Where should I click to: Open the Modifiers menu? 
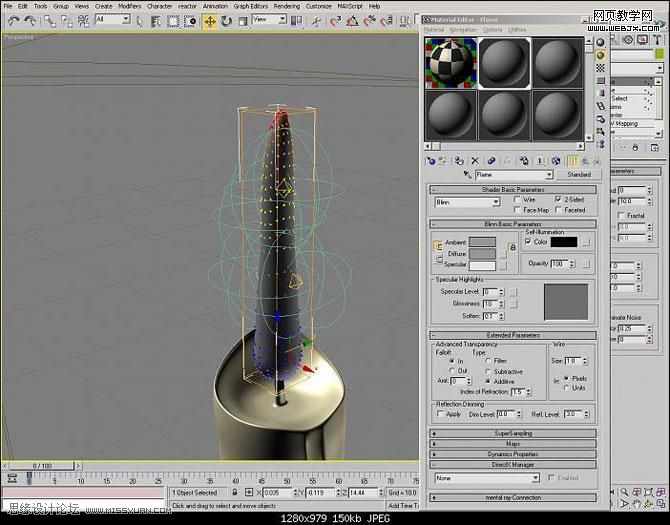pyautogui.click(x=129, y=6)
